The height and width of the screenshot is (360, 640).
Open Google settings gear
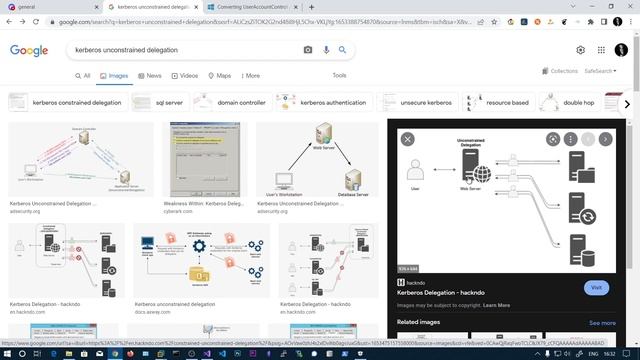pyautogui.click(x=580, y=50)
